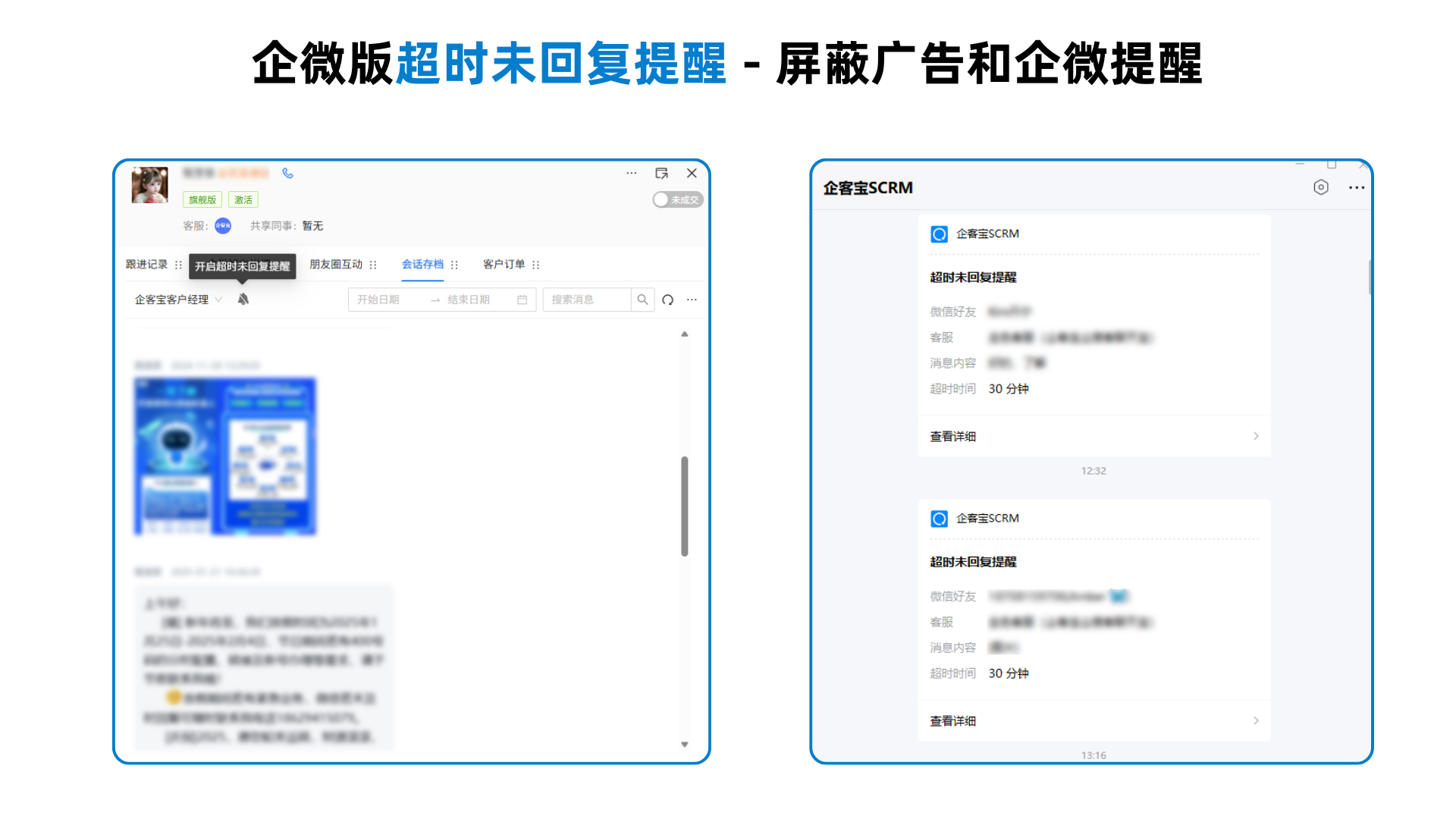Click the 旗舰版 tag label
The width and height of the screenshot is (1456, 819).
(202, 199)
